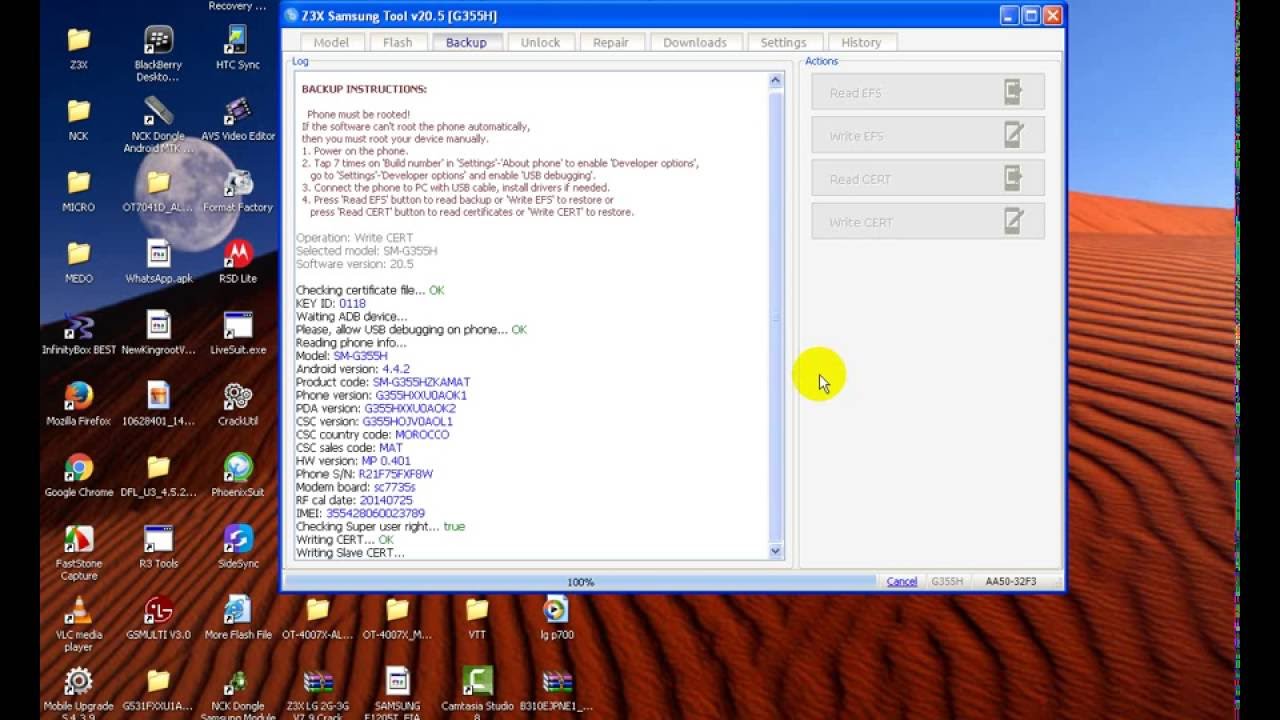Cancel the running operation

pyautogui.click(x=901, y=581)
